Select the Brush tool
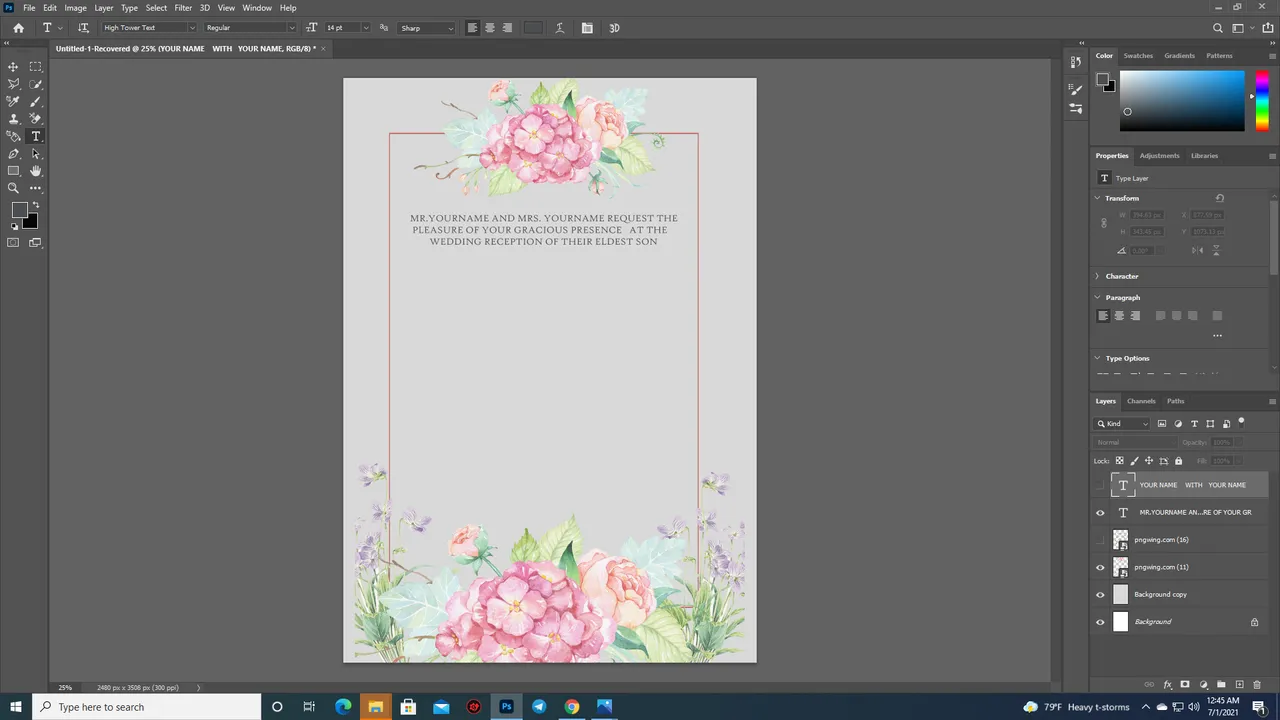Image resolution: width=1280 pixels, height=720 pixels. [x=36, y=101]
